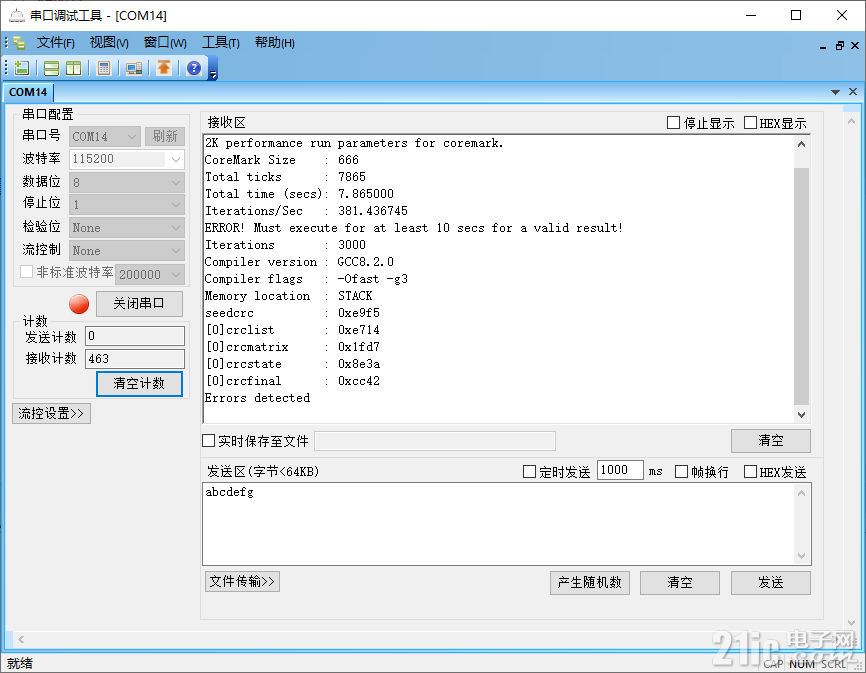Click the horizontal tile windows icon
This screenshot has height=673, width=866.
click(x=51, y=68)
